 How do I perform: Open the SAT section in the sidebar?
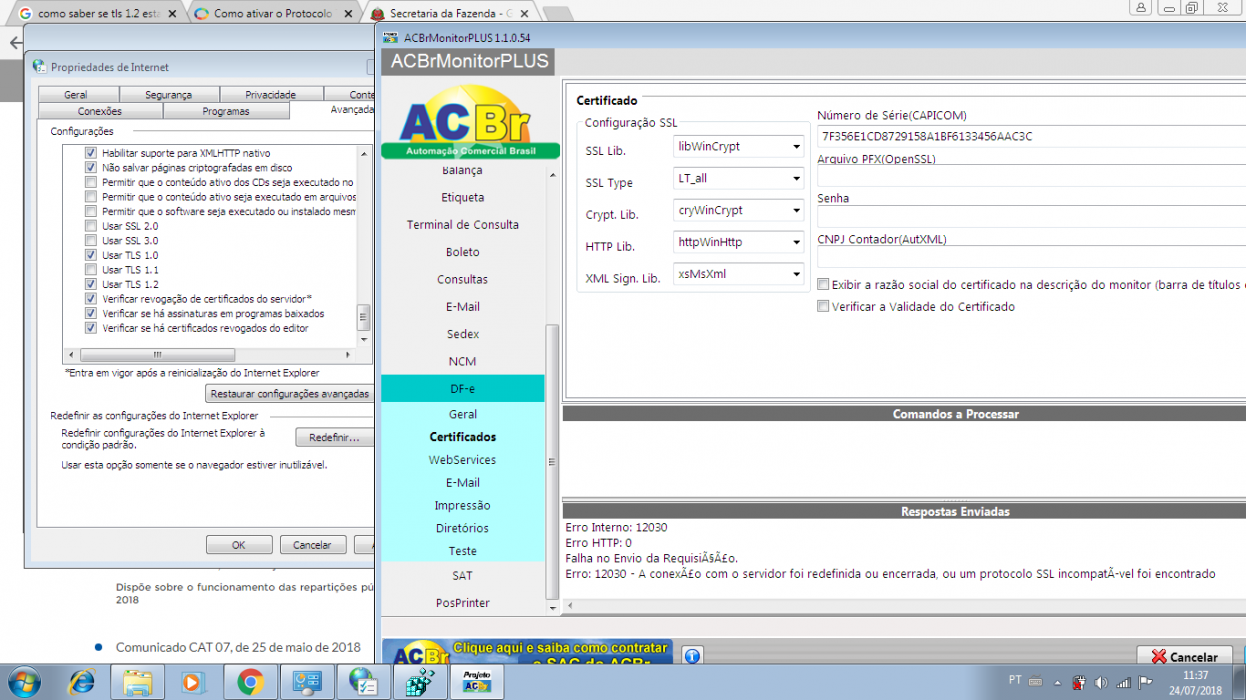pos(463,576)
